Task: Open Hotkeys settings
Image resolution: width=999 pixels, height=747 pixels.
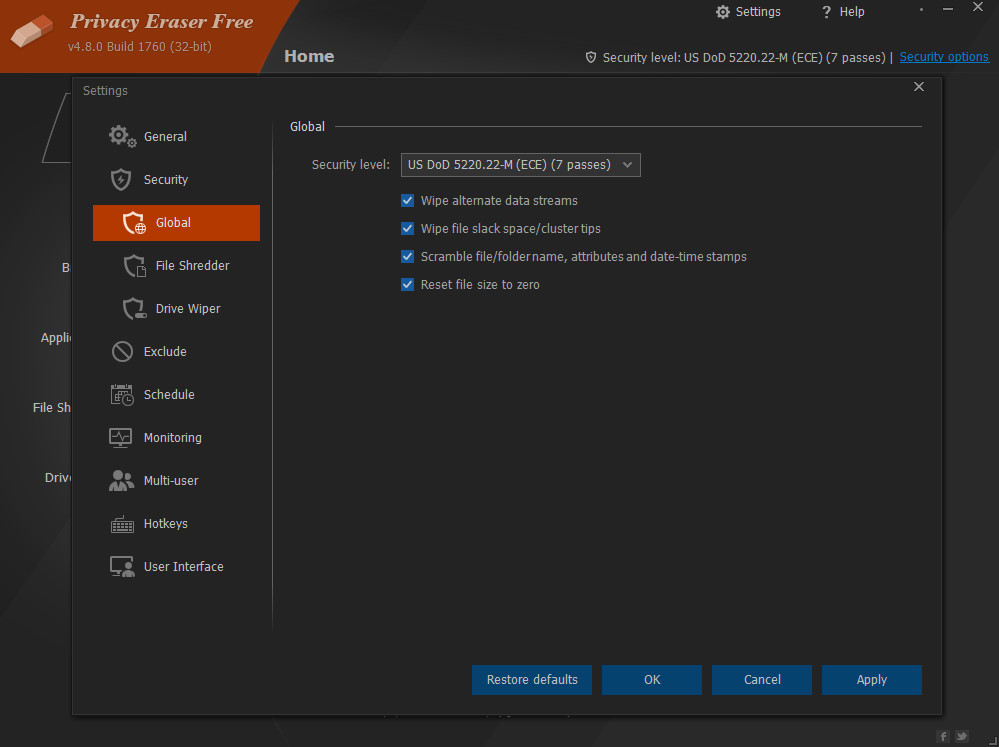Action: tap(176, 524)
